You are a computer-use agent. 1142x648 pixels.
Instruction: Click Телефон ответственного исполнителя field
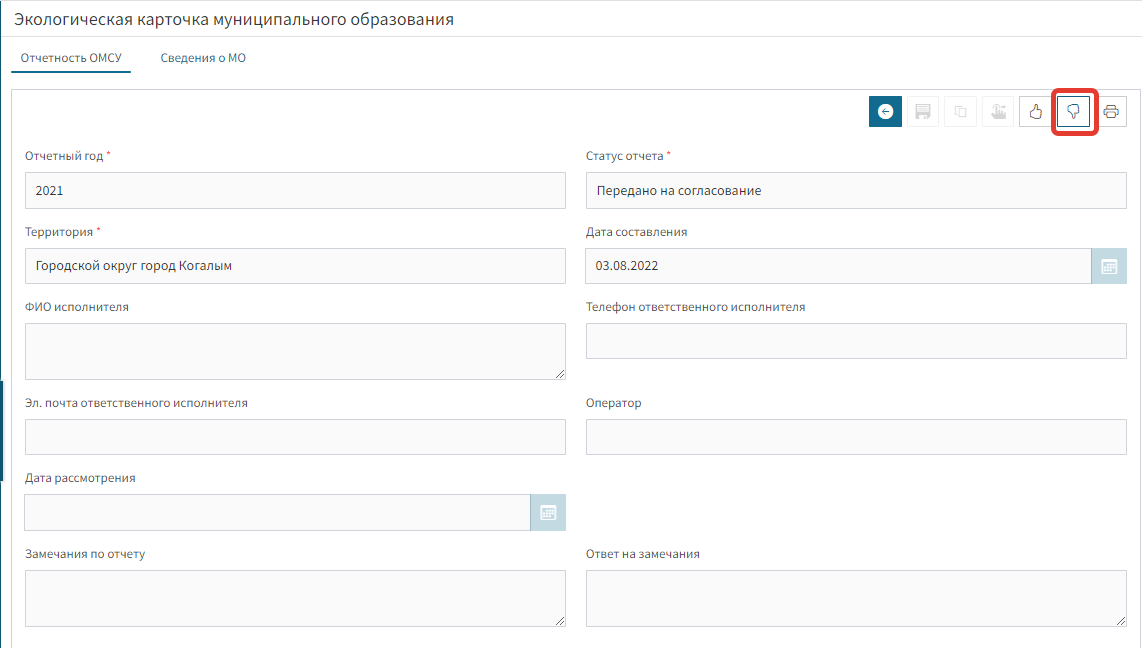point(856,341)
